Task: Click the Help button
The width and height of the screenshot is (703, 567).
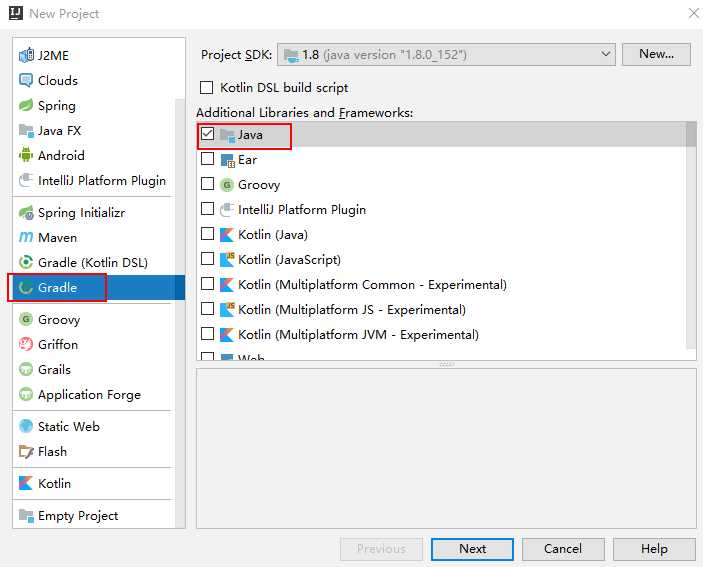Action: pyautogui.click(x=654, y=549)
